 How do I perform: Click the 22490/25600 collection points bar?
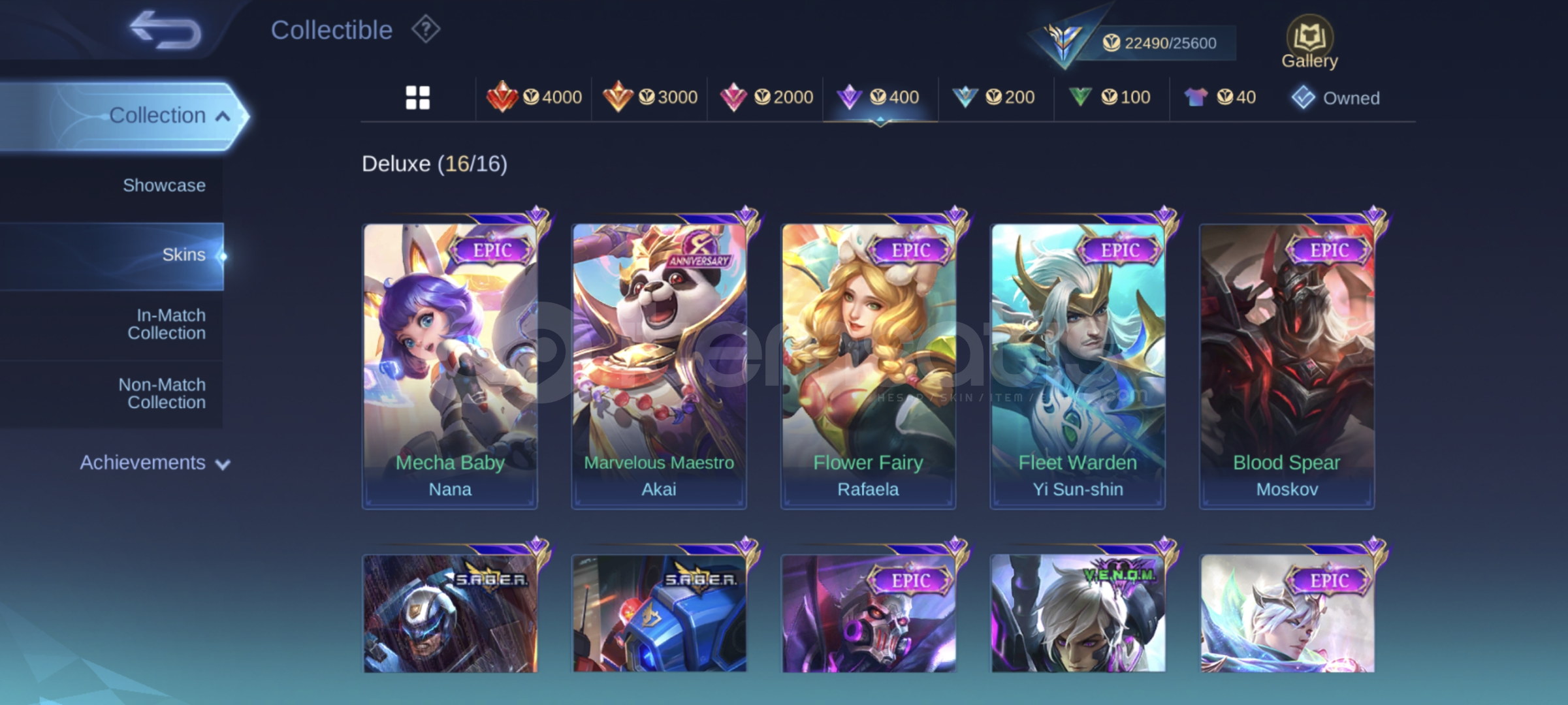[x=1159, y=43]
